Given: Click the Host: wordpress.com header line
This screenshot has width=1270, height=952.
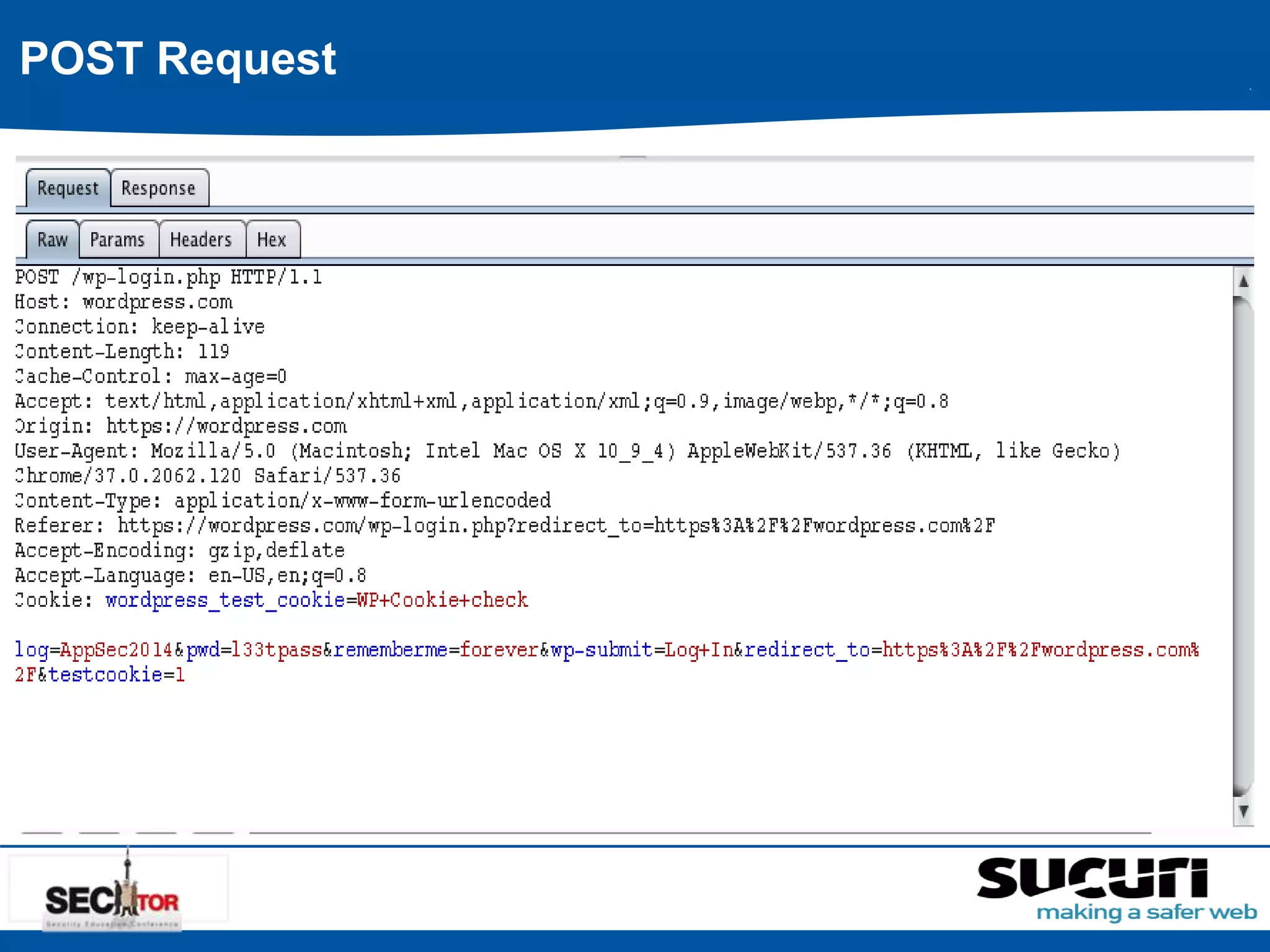Looking at the screenshot, I should coord(124,302).
